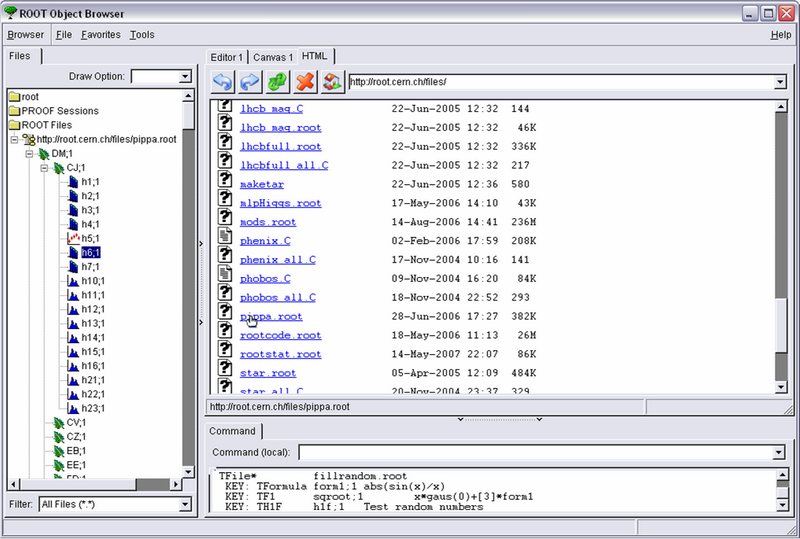The image size is (800, 539).
Task: Open the File menu
Action: coord(64,35)
